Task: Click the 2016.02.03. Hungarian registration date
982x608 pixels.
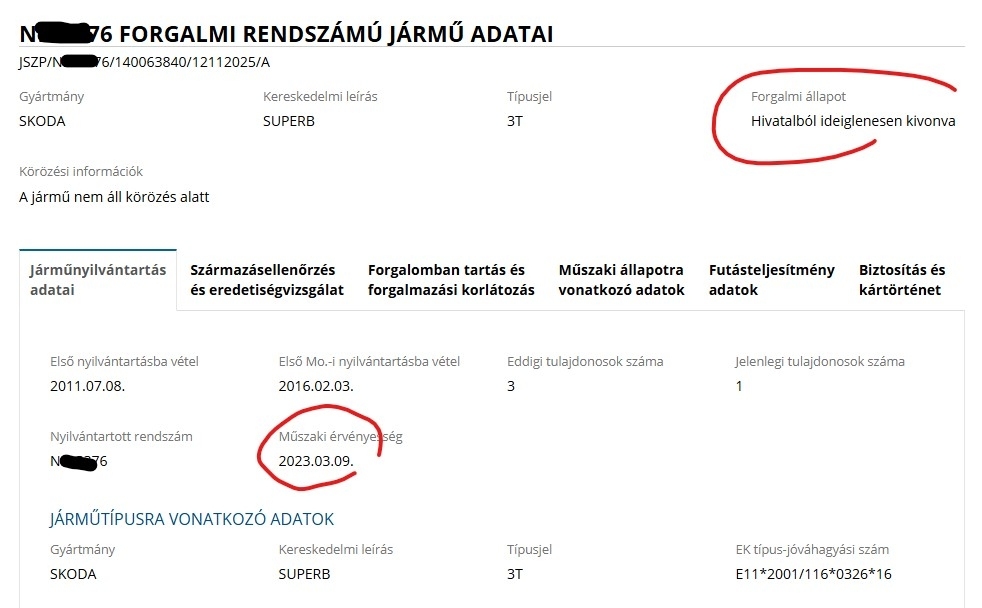Action: point(316,386)
